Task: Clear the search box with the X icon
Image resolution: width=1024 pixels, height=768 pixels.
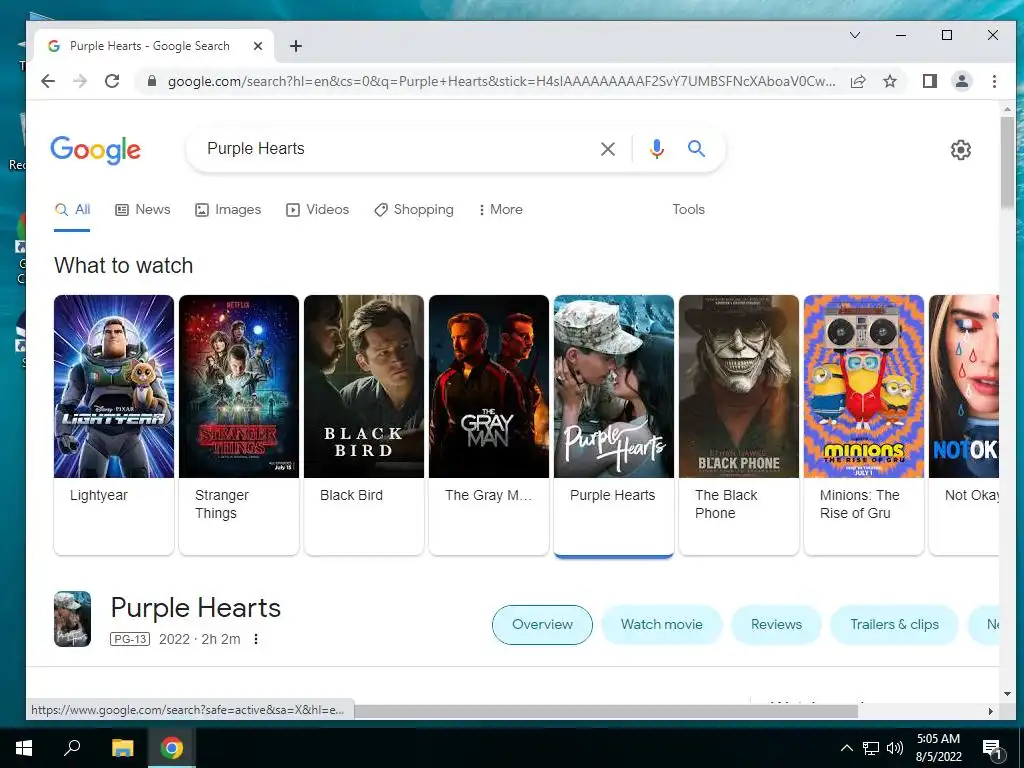Action: (607, 149)
